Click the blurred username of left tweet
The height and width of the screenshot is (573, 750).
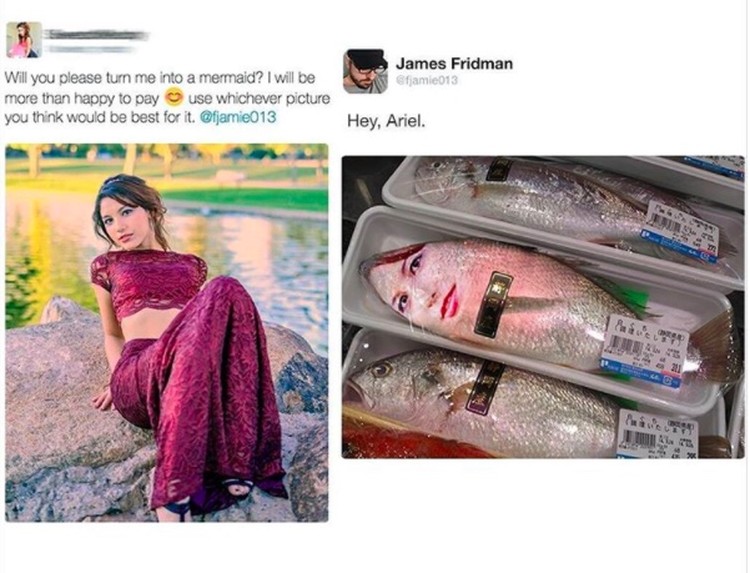click(96, 36)
